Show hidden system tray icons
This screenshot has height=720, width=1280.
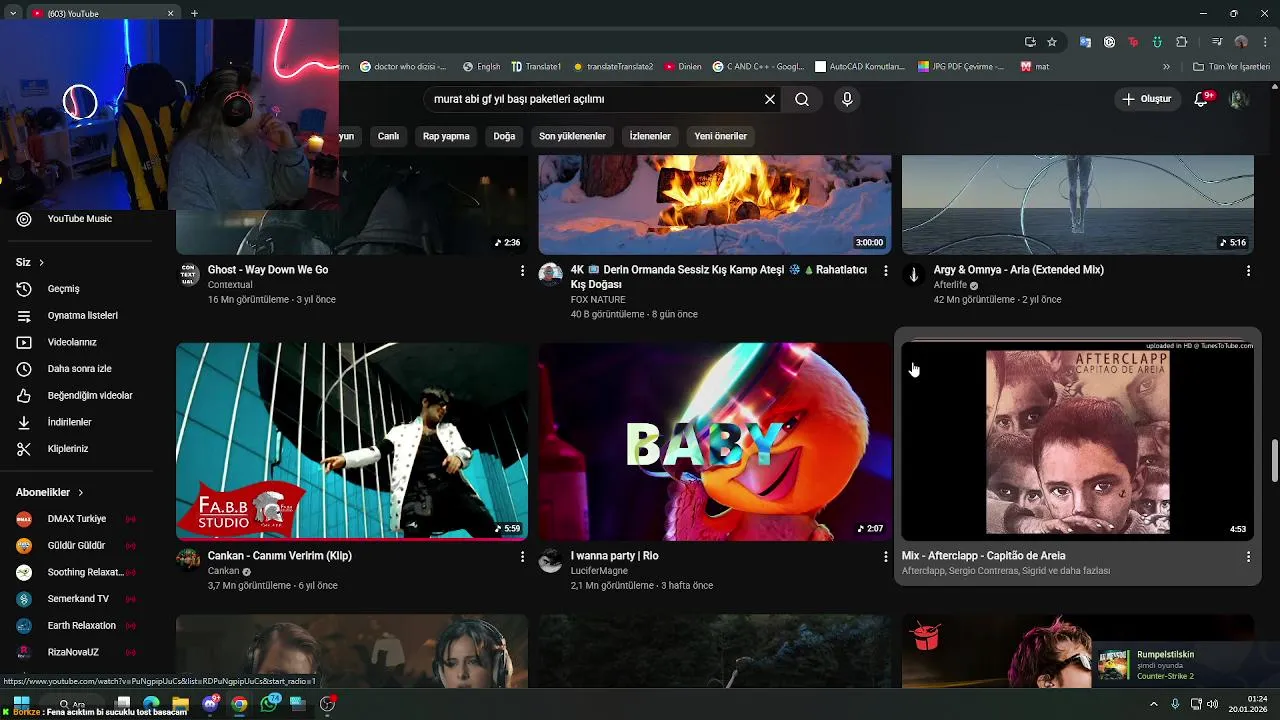1154,704
